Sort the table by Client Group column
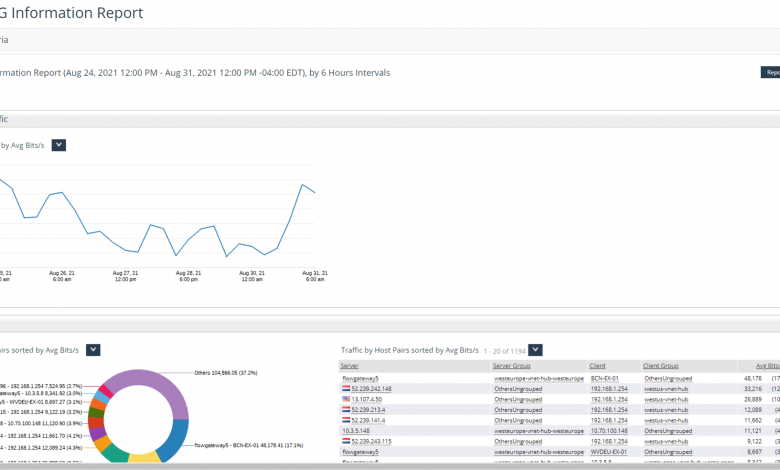This screenshot has width=780, height=470. [x=661, y=367]
